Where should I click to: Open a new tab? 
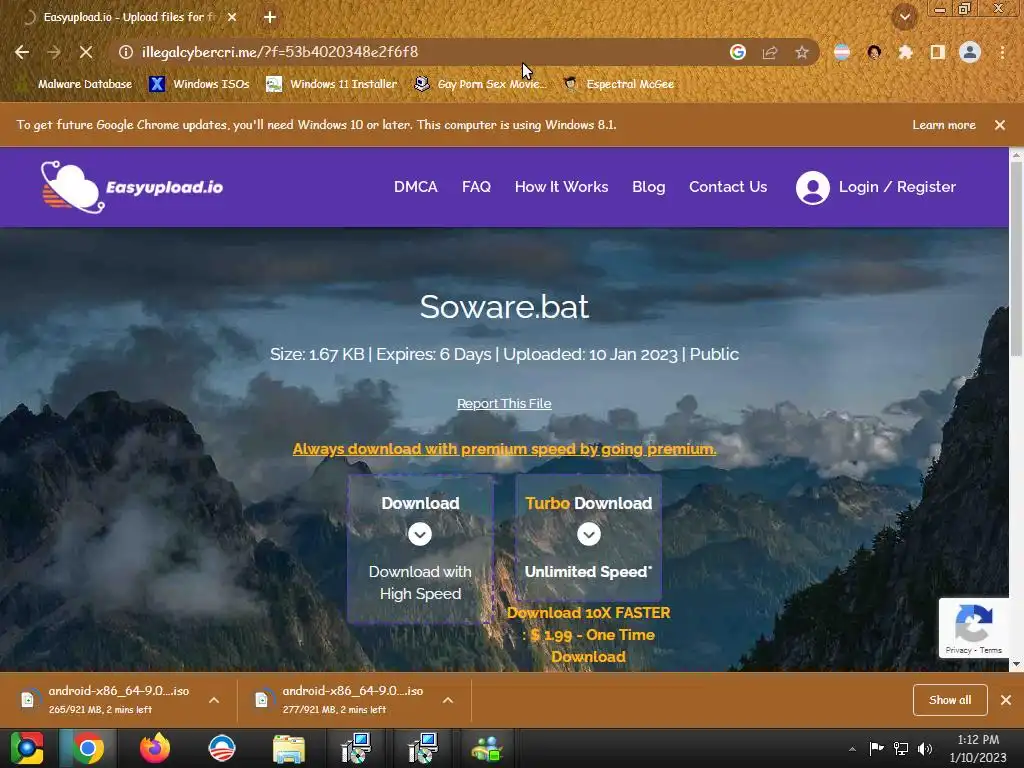coord(270,17)
